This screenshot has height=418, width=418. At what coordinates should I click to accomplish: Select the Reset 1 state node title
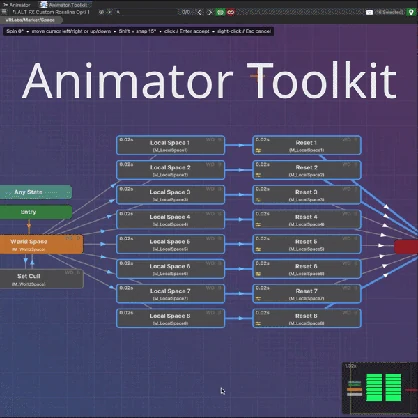[306, 142]
